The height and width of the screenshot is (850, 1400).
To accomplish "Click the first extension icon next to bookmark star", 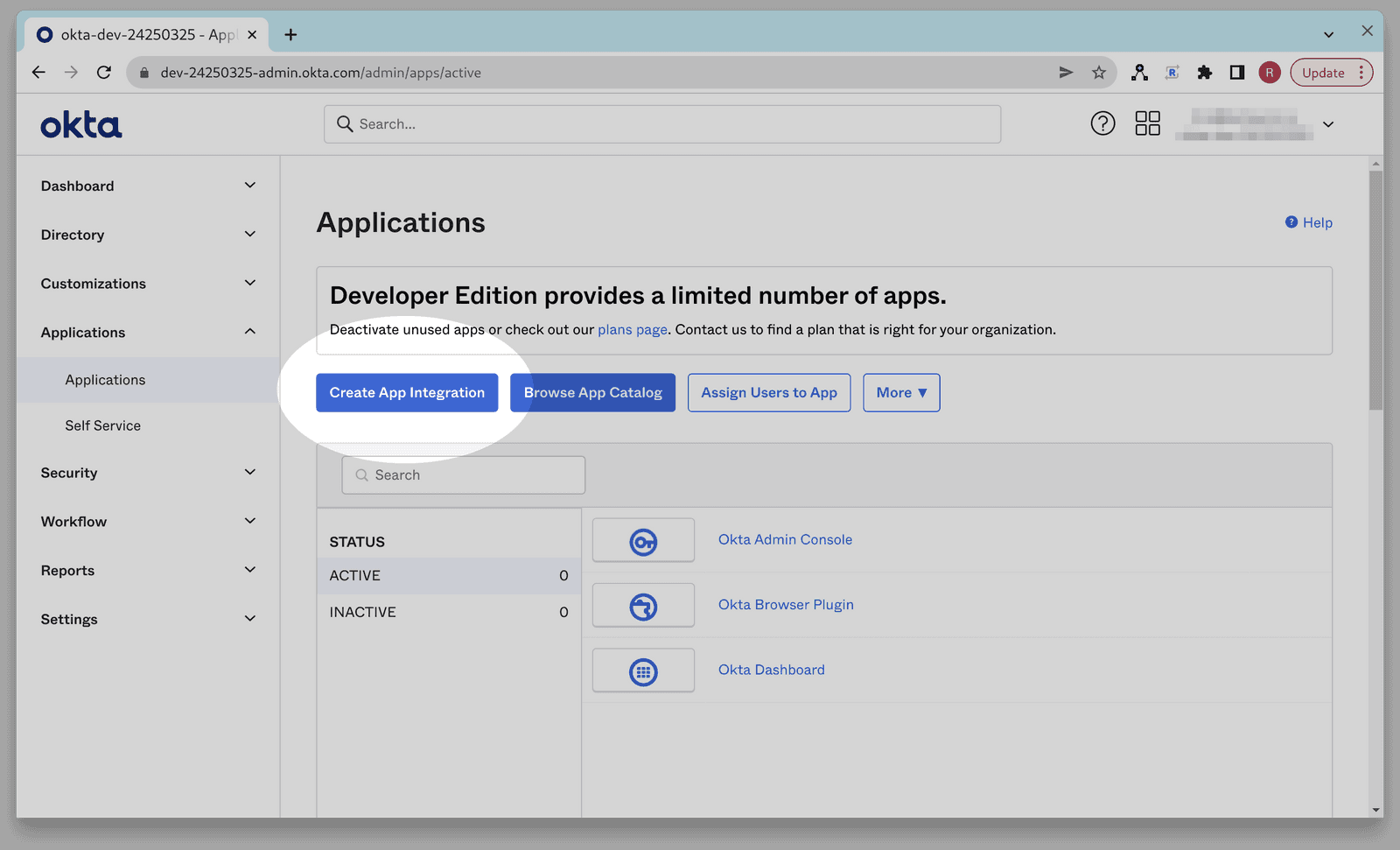I will tap(1139, 73).
